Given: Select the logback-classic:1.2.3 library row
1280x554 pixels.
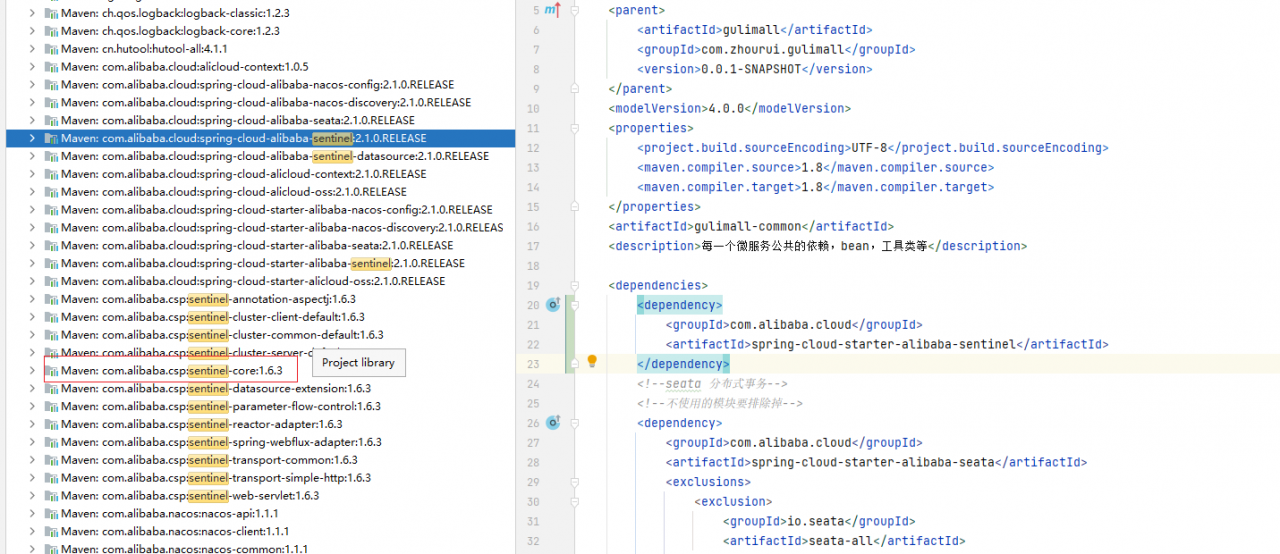Looking at the screenshot, I should tap(260, 13).
